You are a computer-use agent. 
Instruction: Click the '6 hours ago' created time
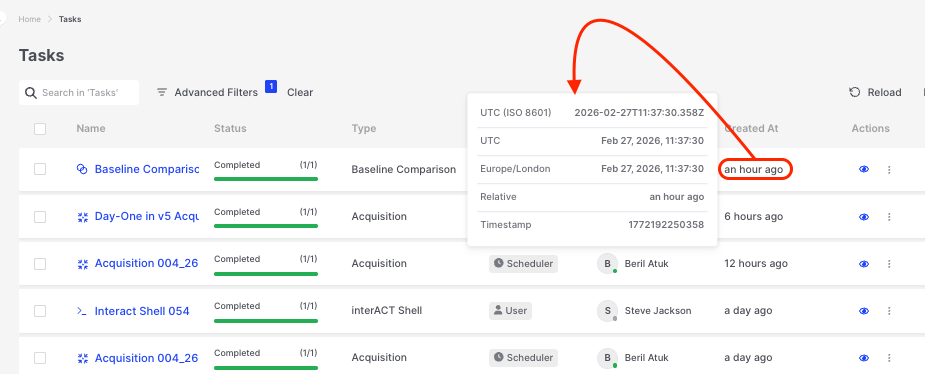754,216
